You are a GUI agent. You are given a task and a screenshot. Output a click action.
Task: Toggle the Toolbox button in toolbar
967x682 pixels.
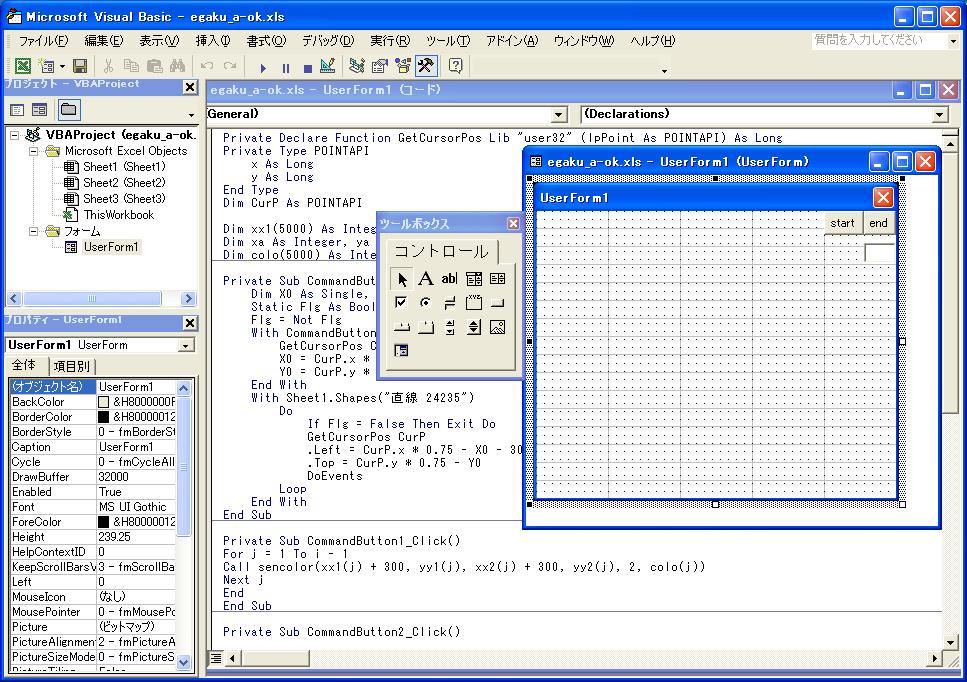pos(426,65)
